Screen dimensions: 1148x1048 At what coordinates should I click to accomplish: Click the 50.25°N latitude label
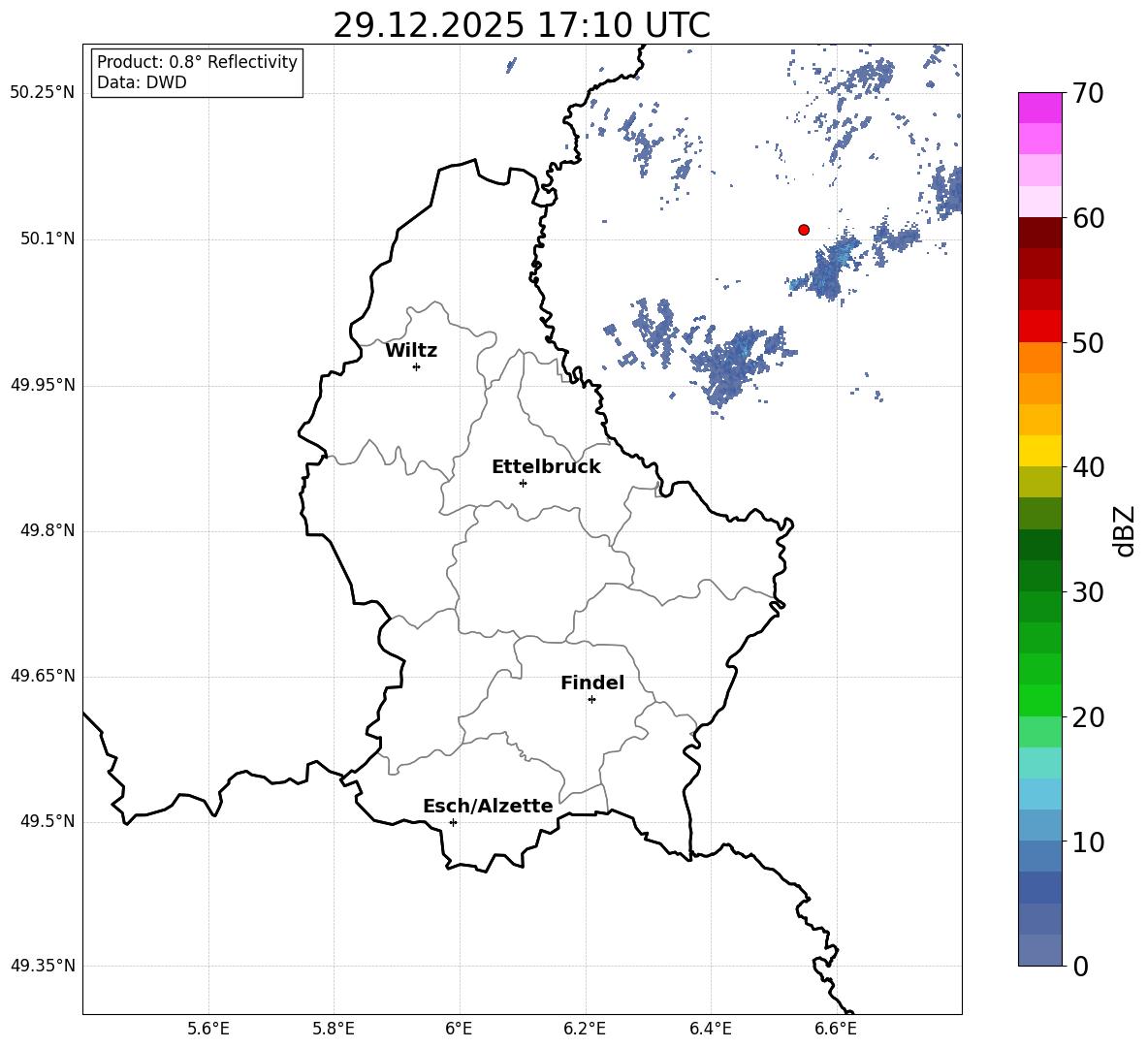click(43, 93)
